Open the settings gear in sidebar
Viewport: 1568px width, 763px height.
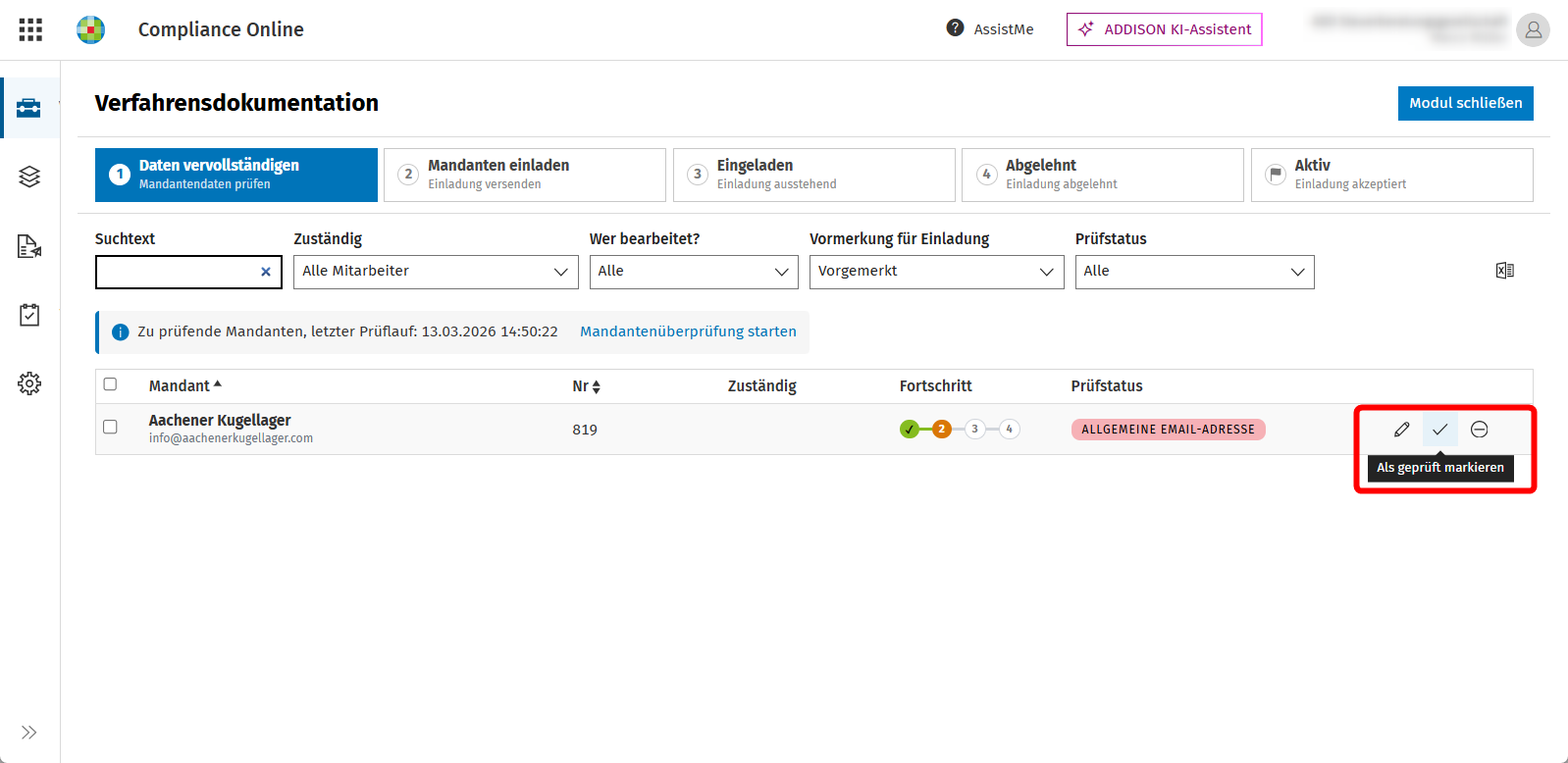click(x=29, y=383)
